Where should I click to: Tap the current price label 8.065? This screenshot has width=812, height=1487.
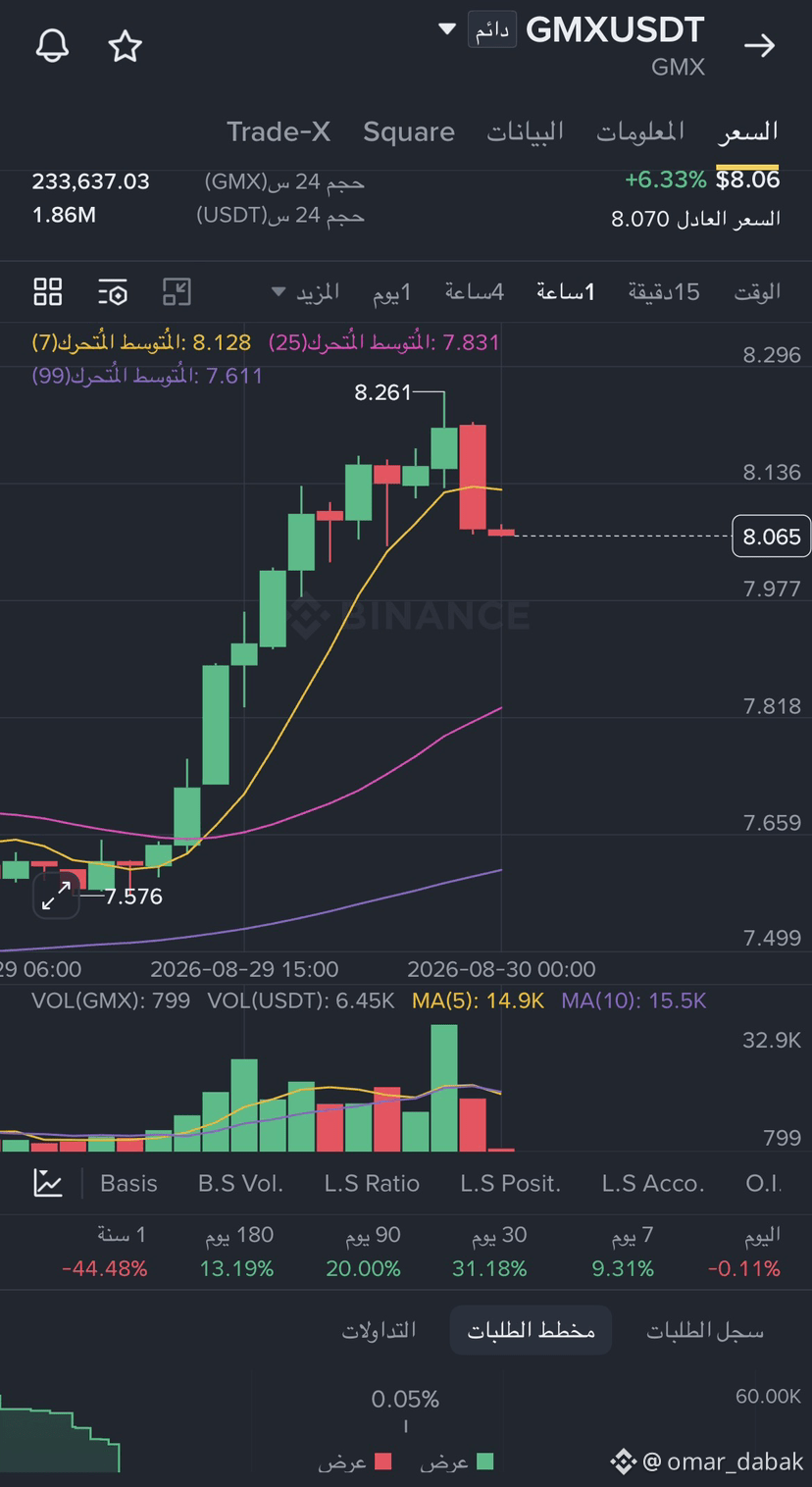[x=772, y=537]
